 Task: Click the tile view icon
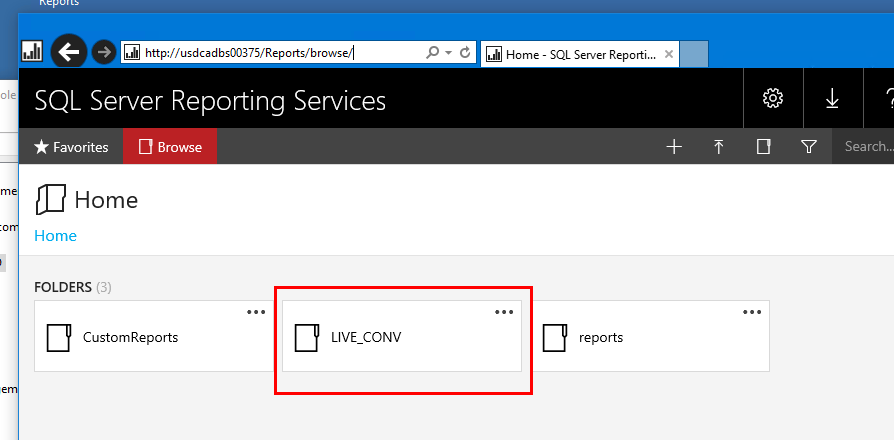[764, 147]
